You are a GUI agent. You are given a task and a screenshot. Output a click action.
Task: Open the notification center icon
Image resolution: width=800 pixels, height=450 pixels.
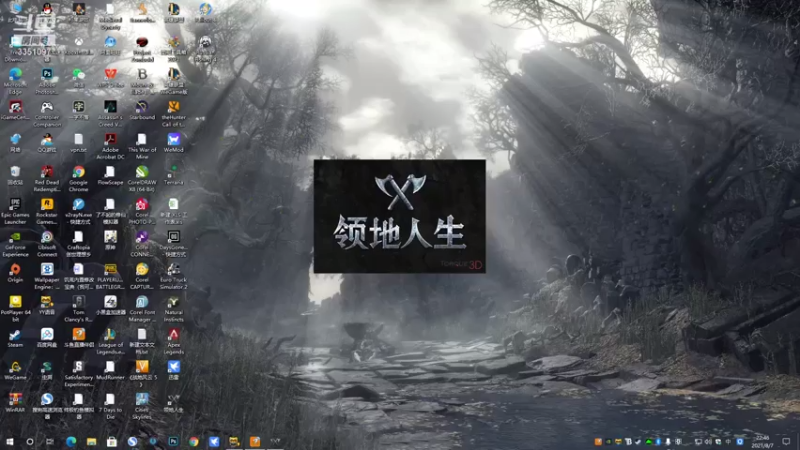click(x=786, y=441)
